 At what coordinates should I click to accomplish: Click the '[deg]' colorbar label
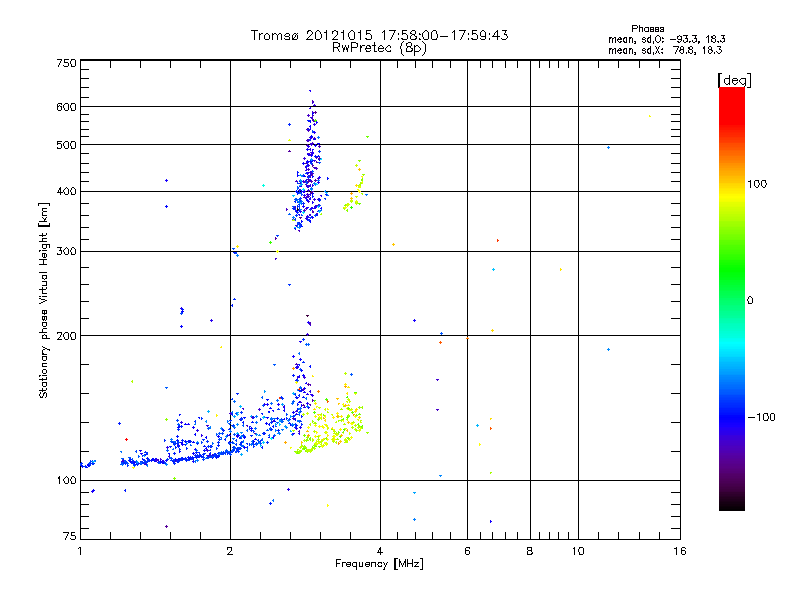[734, 80]
